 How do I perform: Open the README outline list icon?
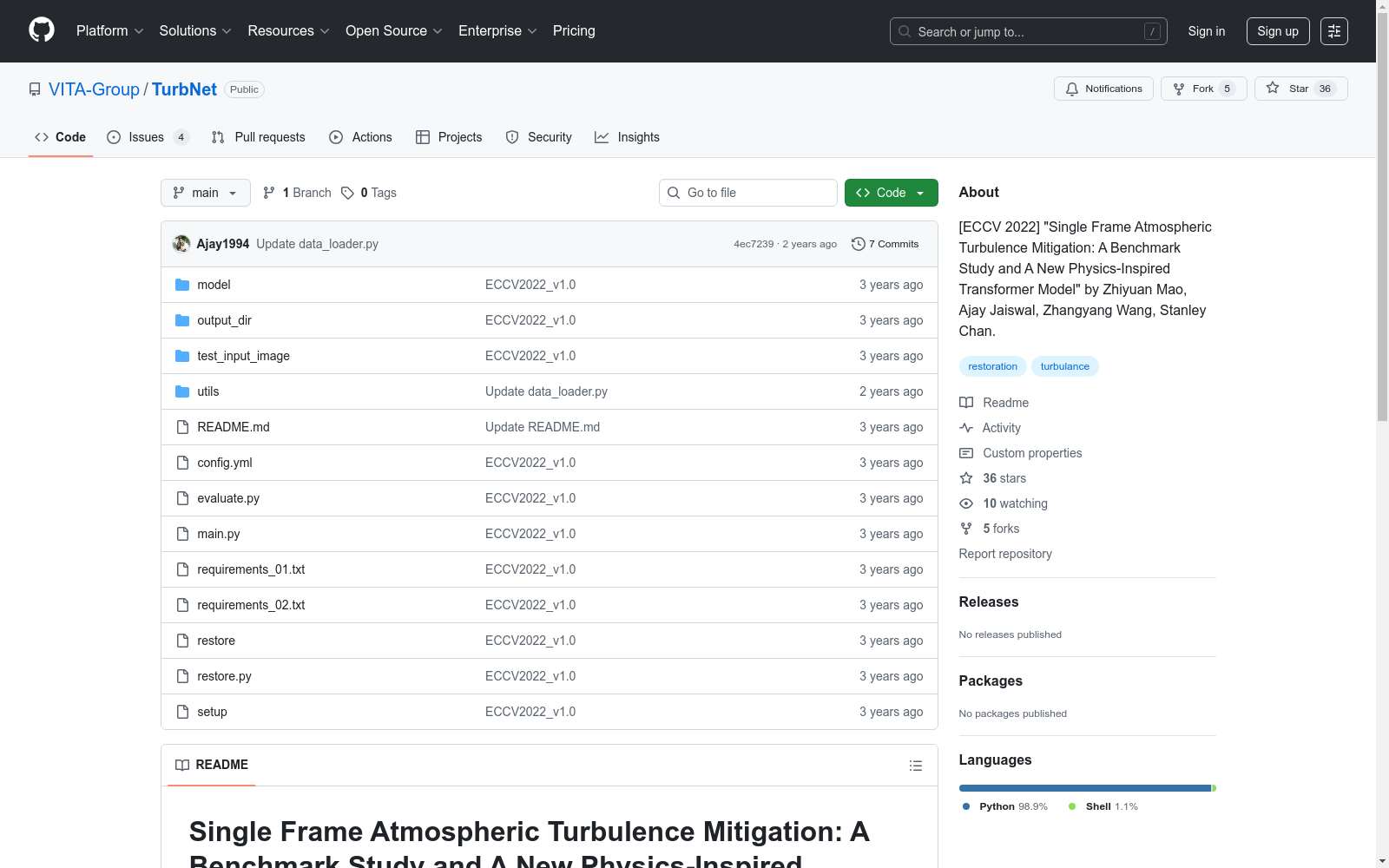(915, 766)
